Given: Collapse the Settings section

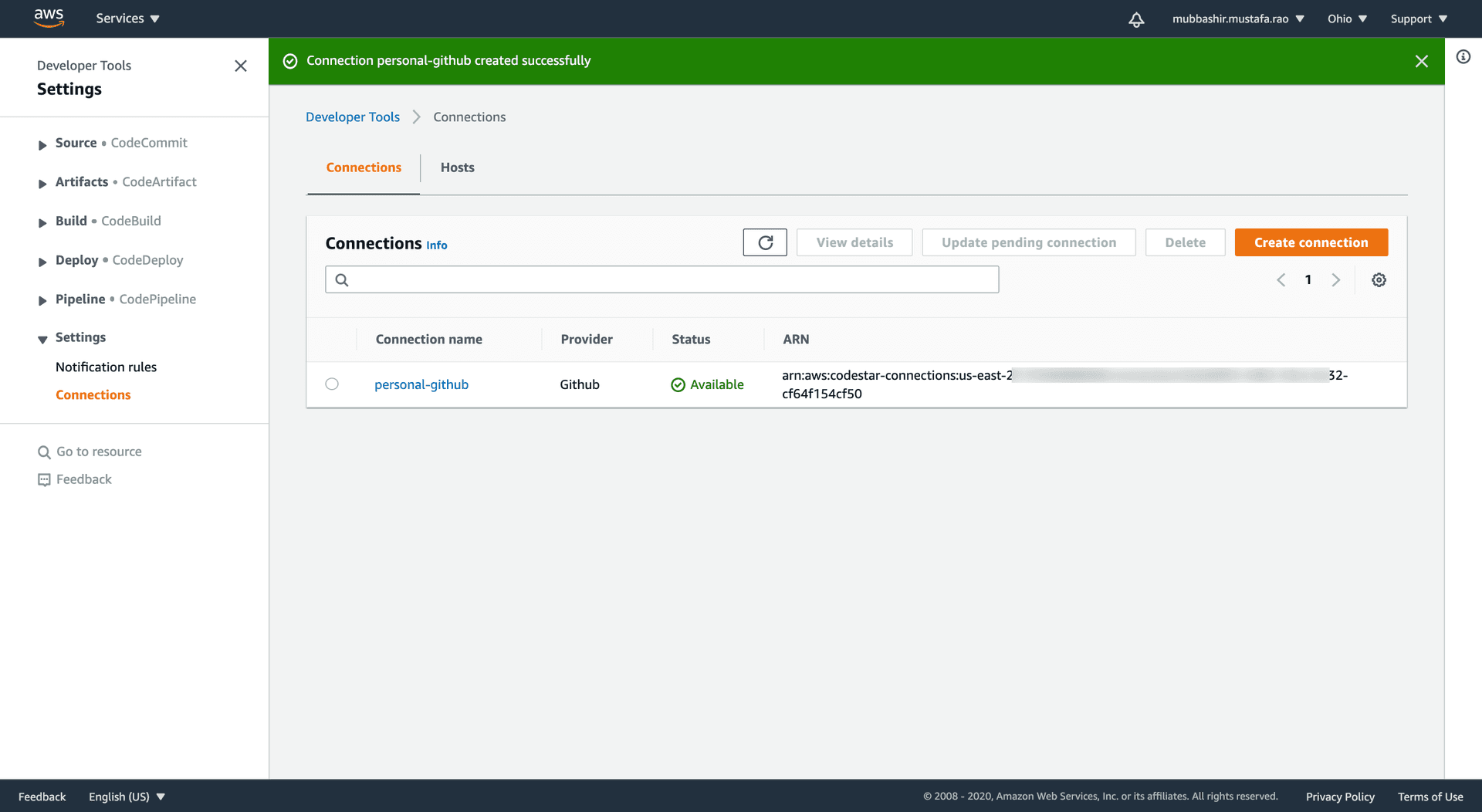Looking at the screenshot, I should [42, 339].
